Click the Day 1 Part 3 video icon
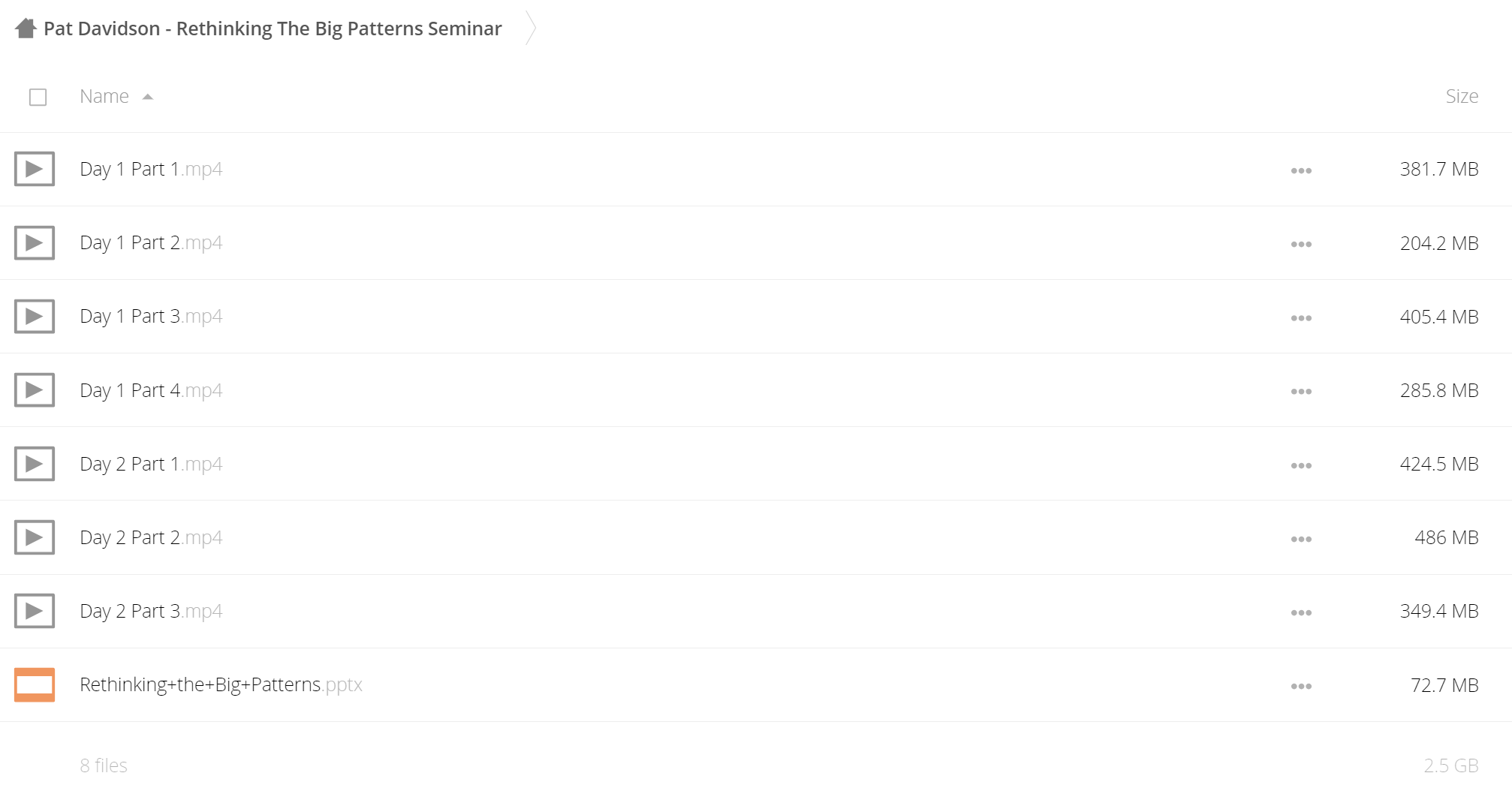1512x803 pixels. tap(35, 316)
